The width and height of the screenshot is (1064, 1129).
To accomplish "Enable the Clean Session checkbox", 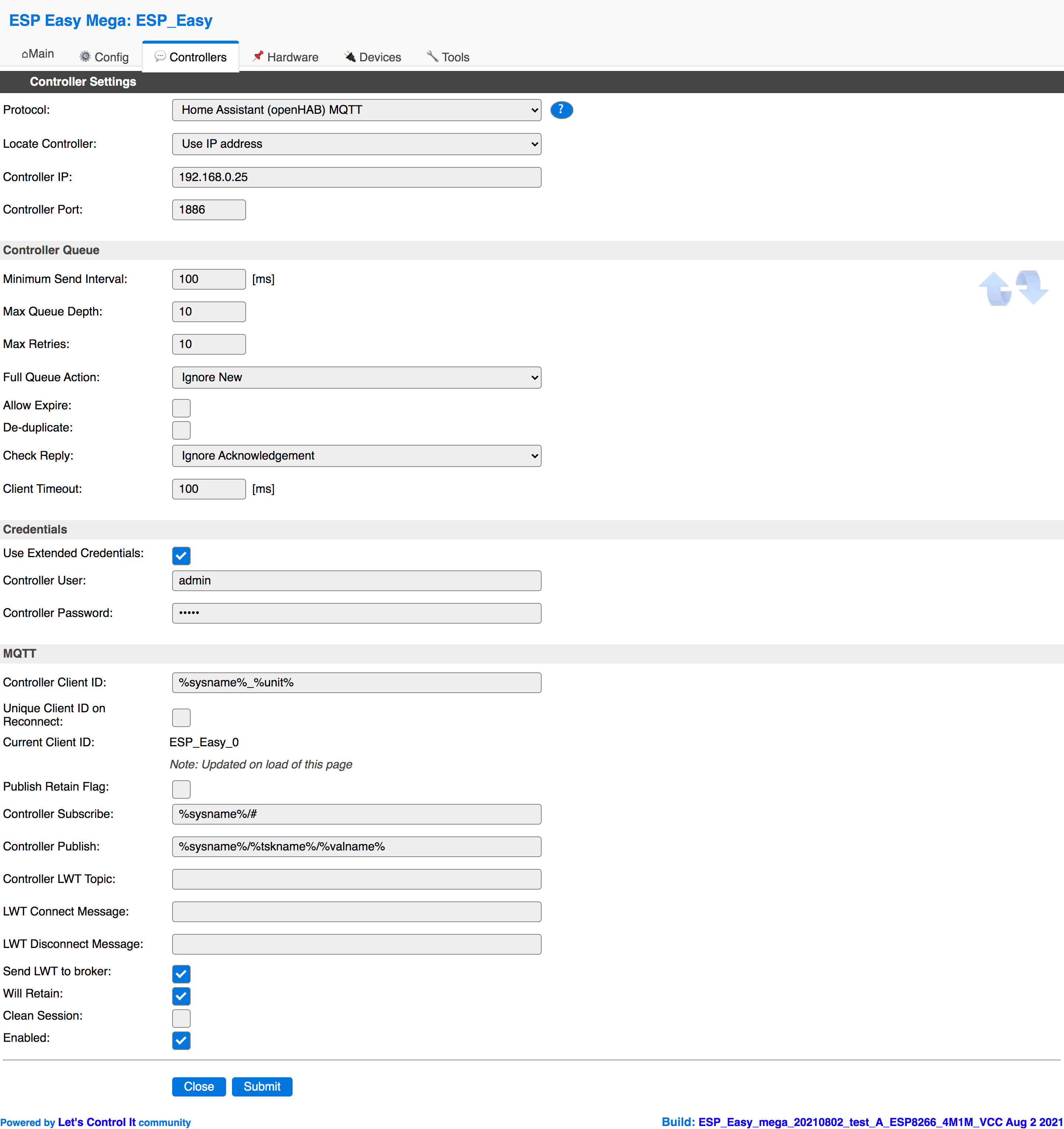I will 181,1018.
